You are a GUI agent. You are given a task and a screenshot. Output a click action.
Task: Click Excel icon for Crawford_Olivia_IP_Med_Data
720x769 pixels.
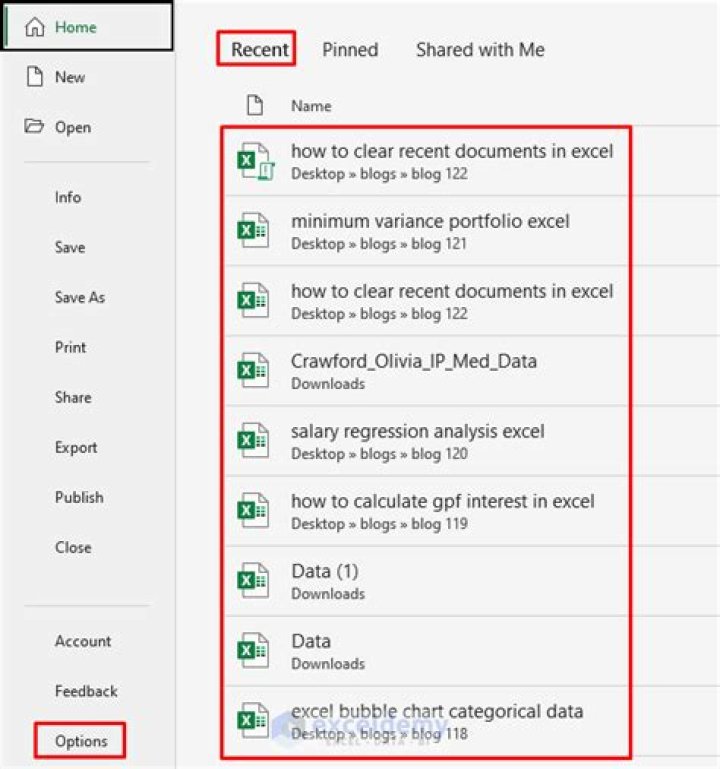tap(253, 370)
